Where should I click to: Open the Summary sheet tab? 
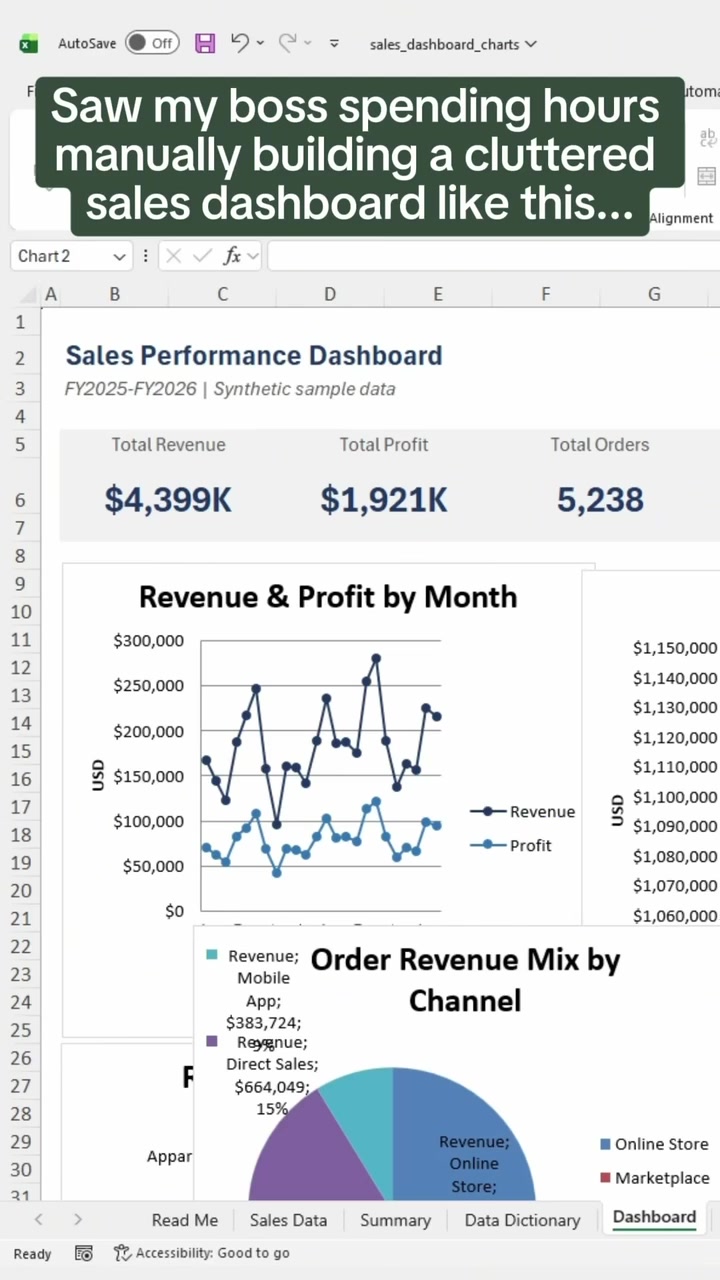click(395, 1220)
